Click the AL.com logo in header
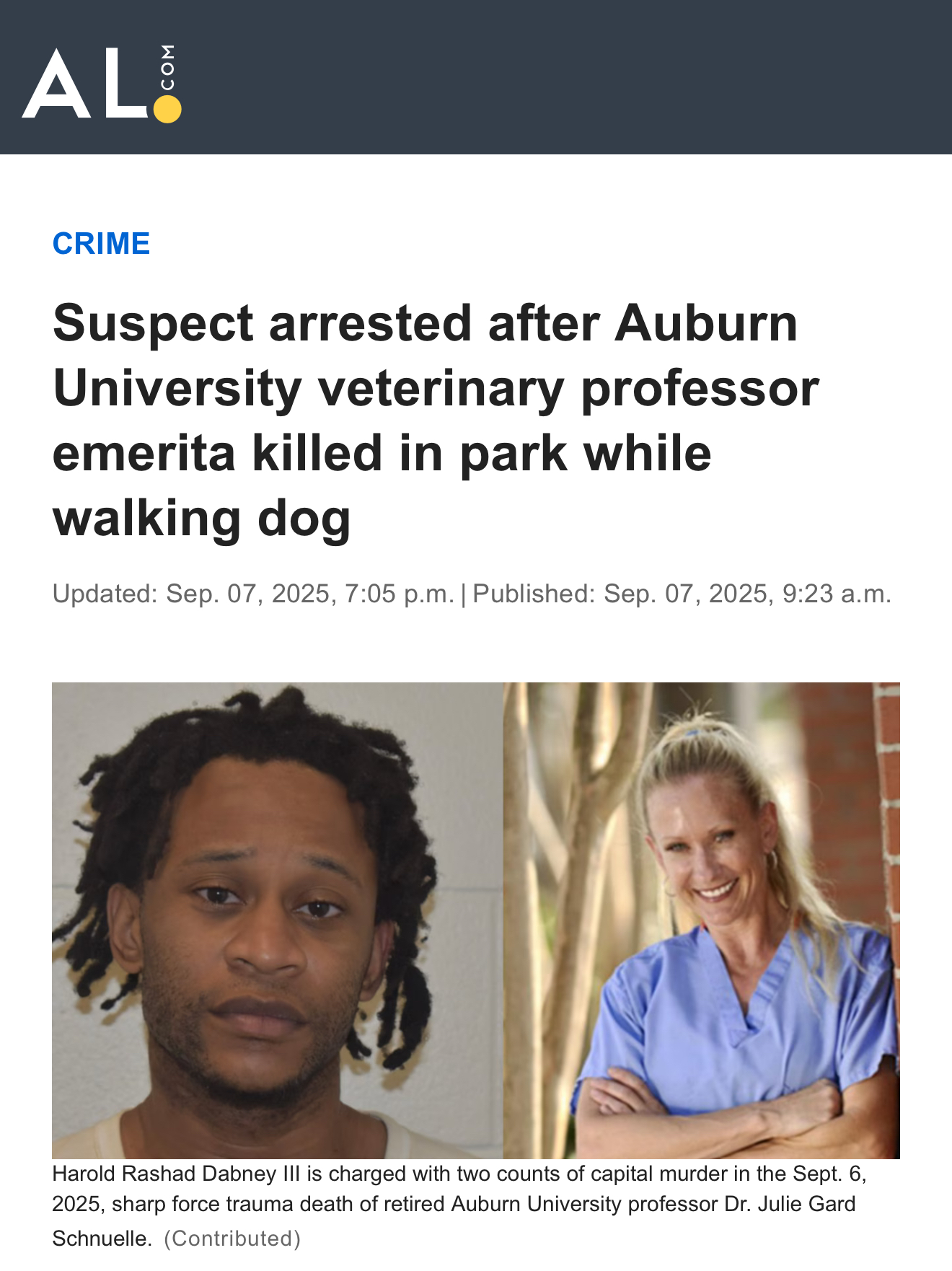 pyautogui.click(x=102, y=84)
